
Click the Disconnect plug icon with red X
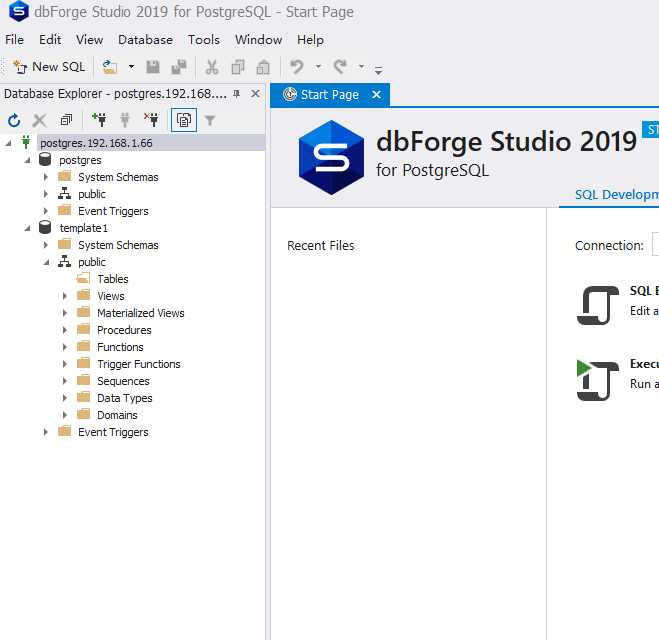pyautogui.click(x=151, y=120)
